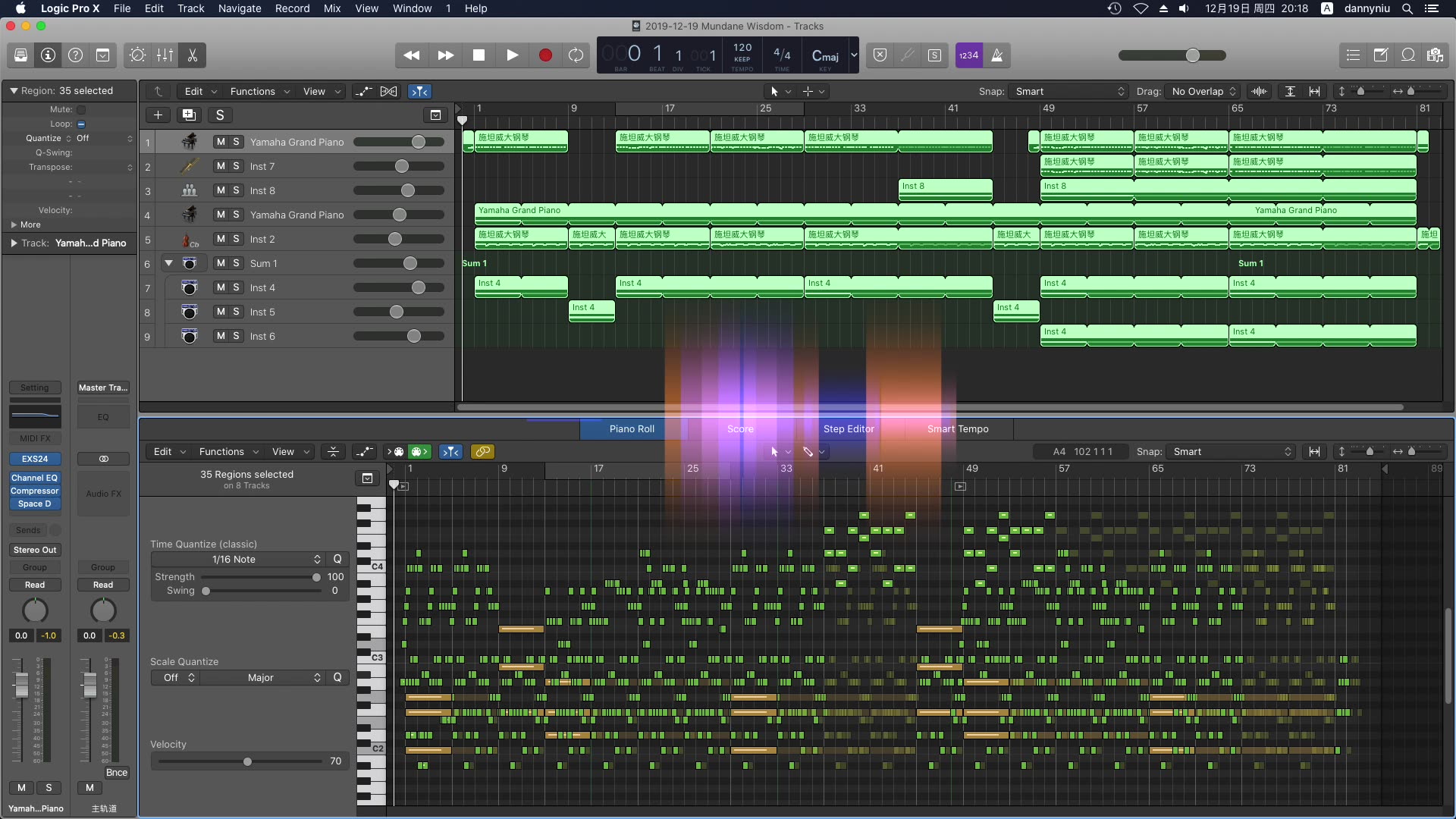Screen dimensions: 1456x819
Task: Toggle Cycle mode button
Action: 576,55
